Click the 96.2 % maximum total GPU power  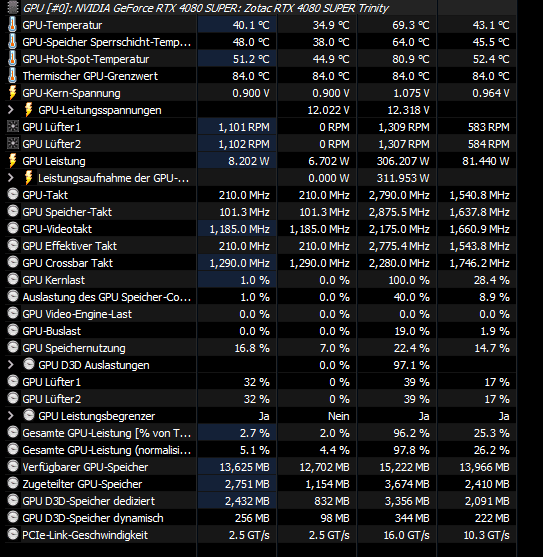point(412,433)
